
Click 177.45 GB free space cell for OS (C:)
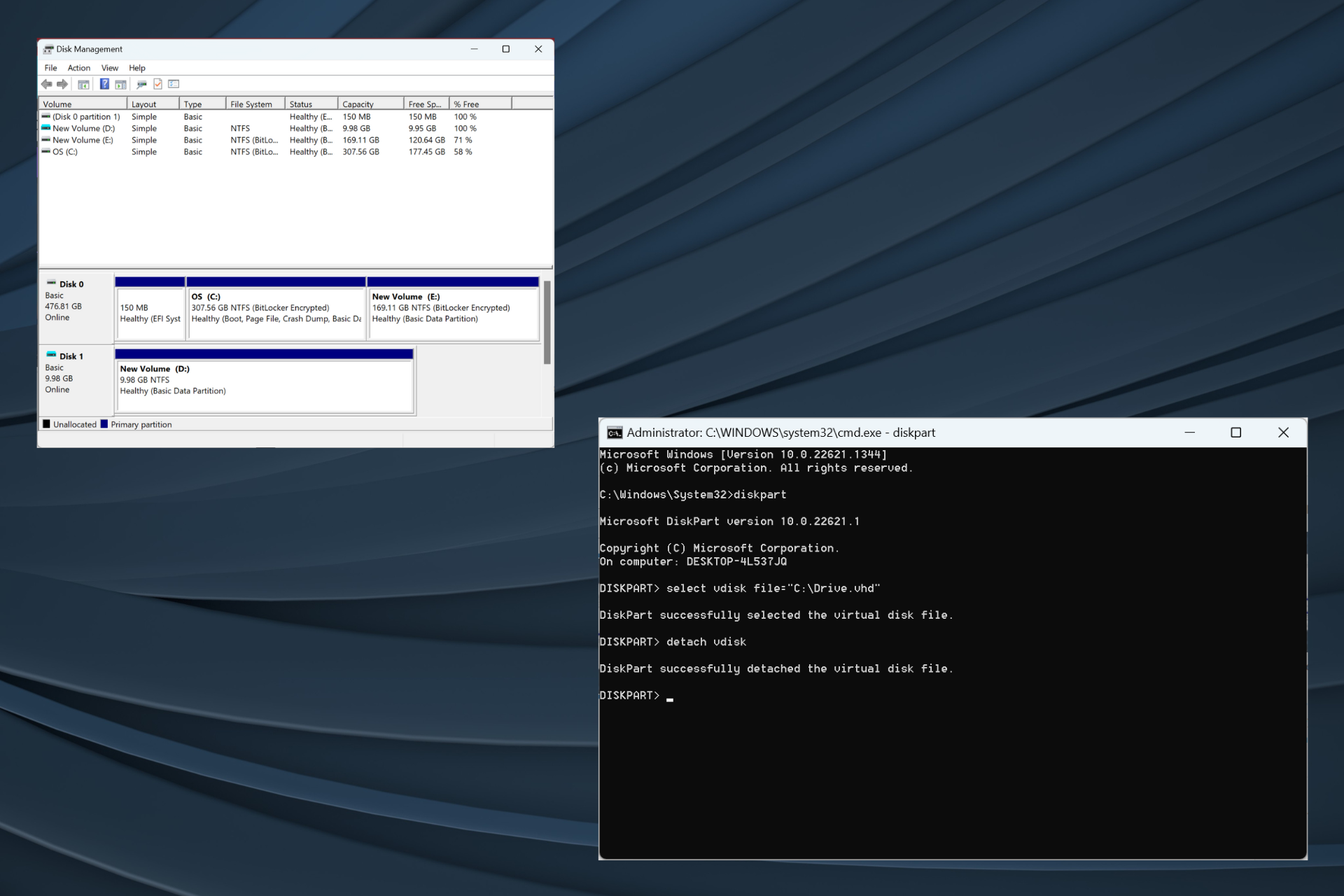[426, 151]
